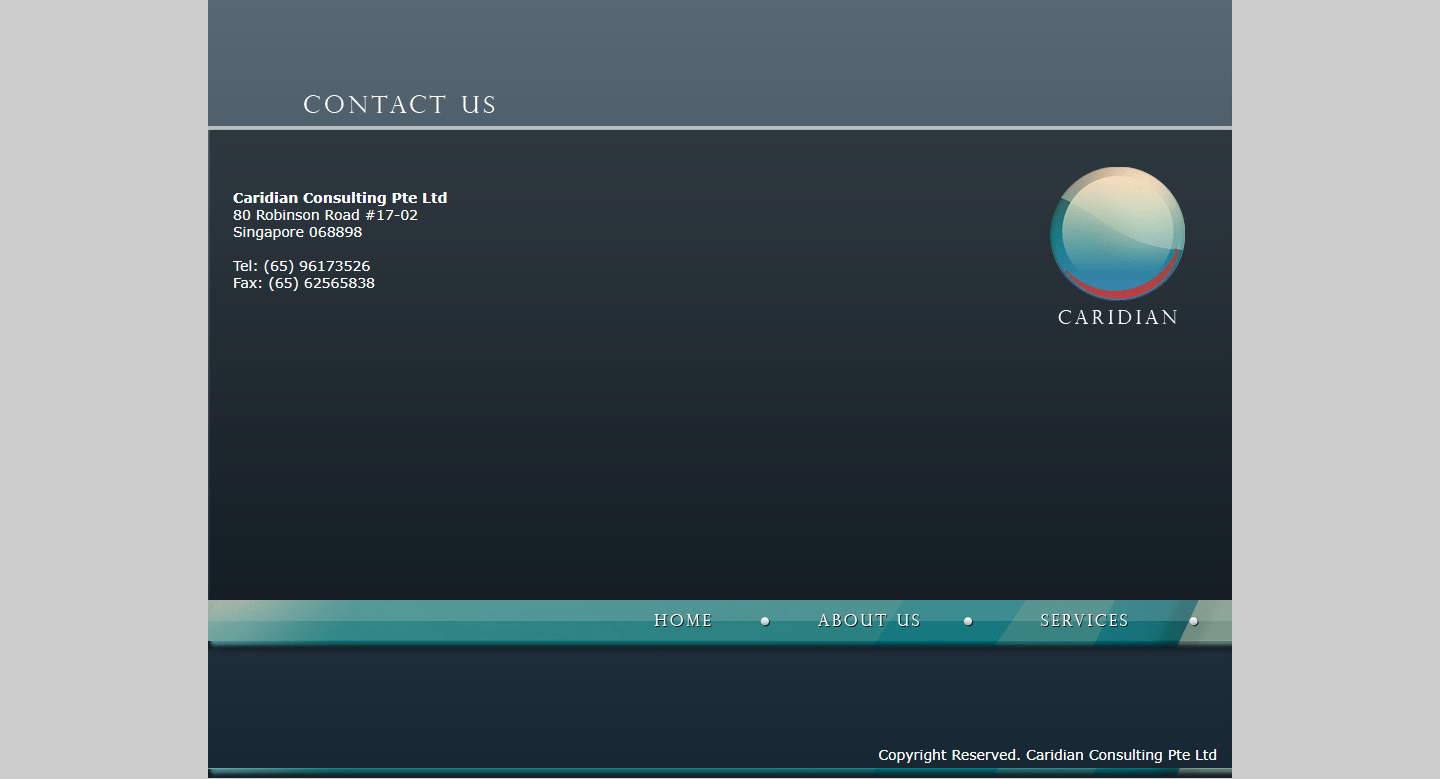This screenshot has width=1440, height=779.
Task: Click the Caridian sphere logo
Action: (x=1117, y=233)
